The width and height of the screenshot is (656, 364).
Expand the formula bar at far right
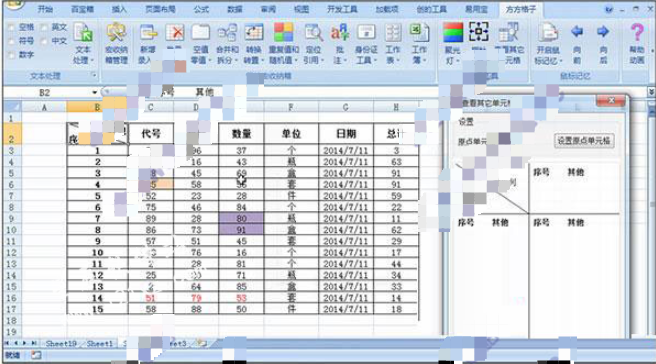[651, 92]
